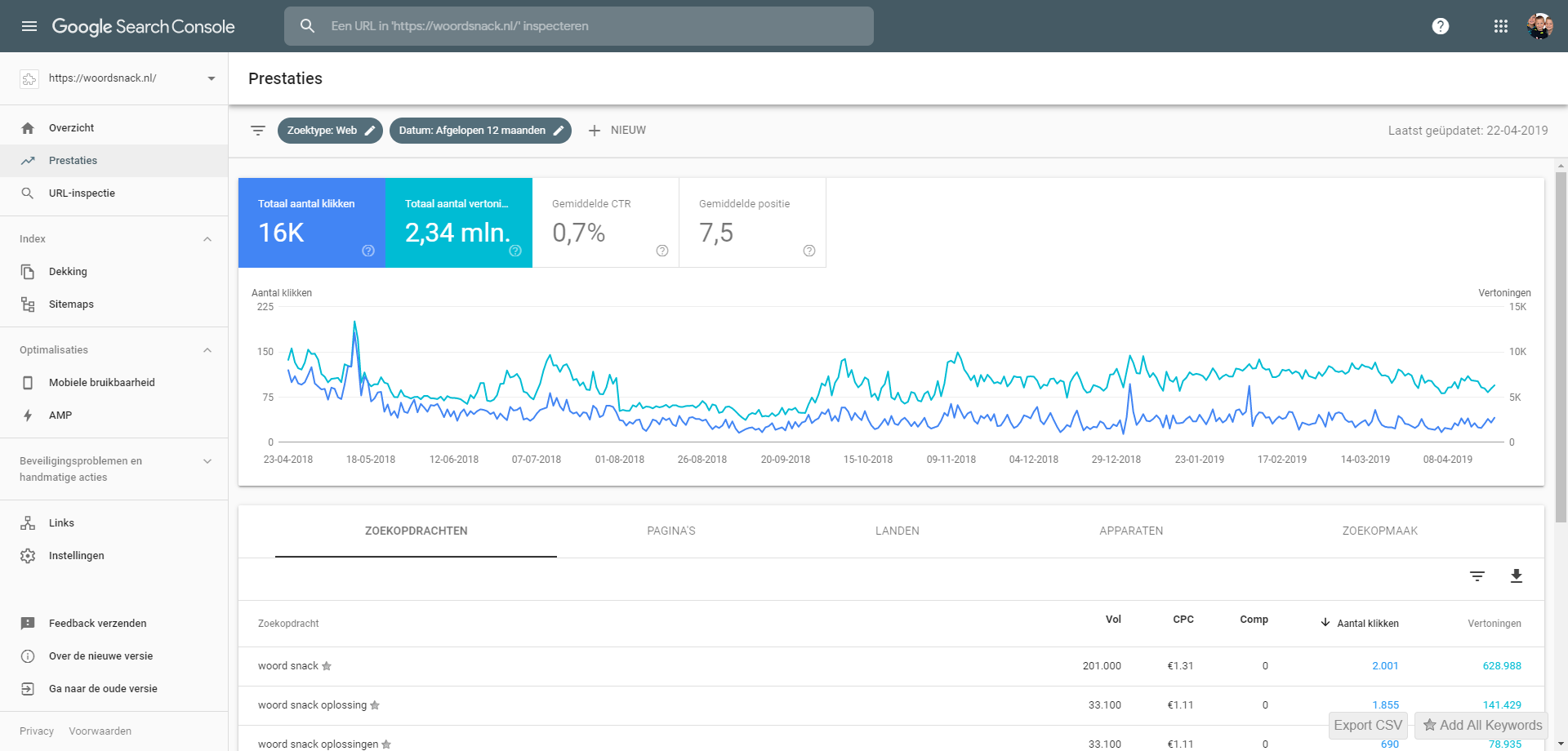1568x751 pixels.
Task: Click help icon on Gemiddelde positie card
Action: click(x=809, y=251)
